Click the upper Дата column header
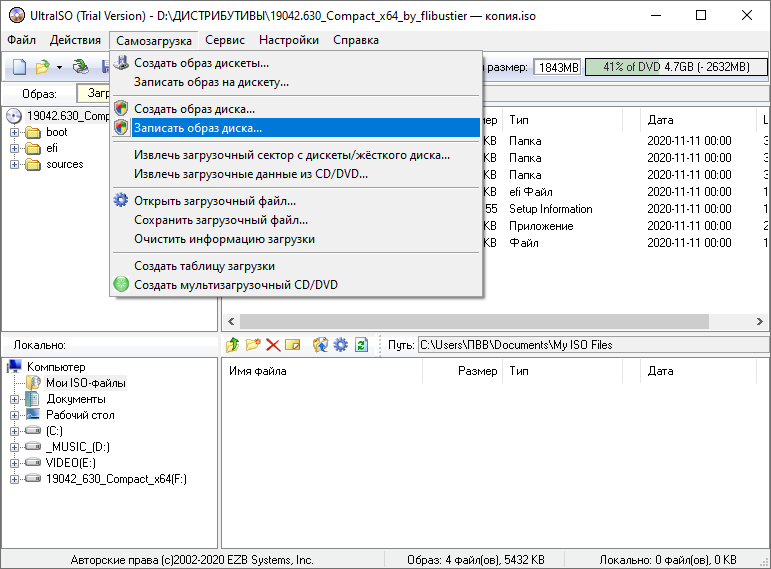The height and width of the screenshot is (569, 771). tap(699, 120)
